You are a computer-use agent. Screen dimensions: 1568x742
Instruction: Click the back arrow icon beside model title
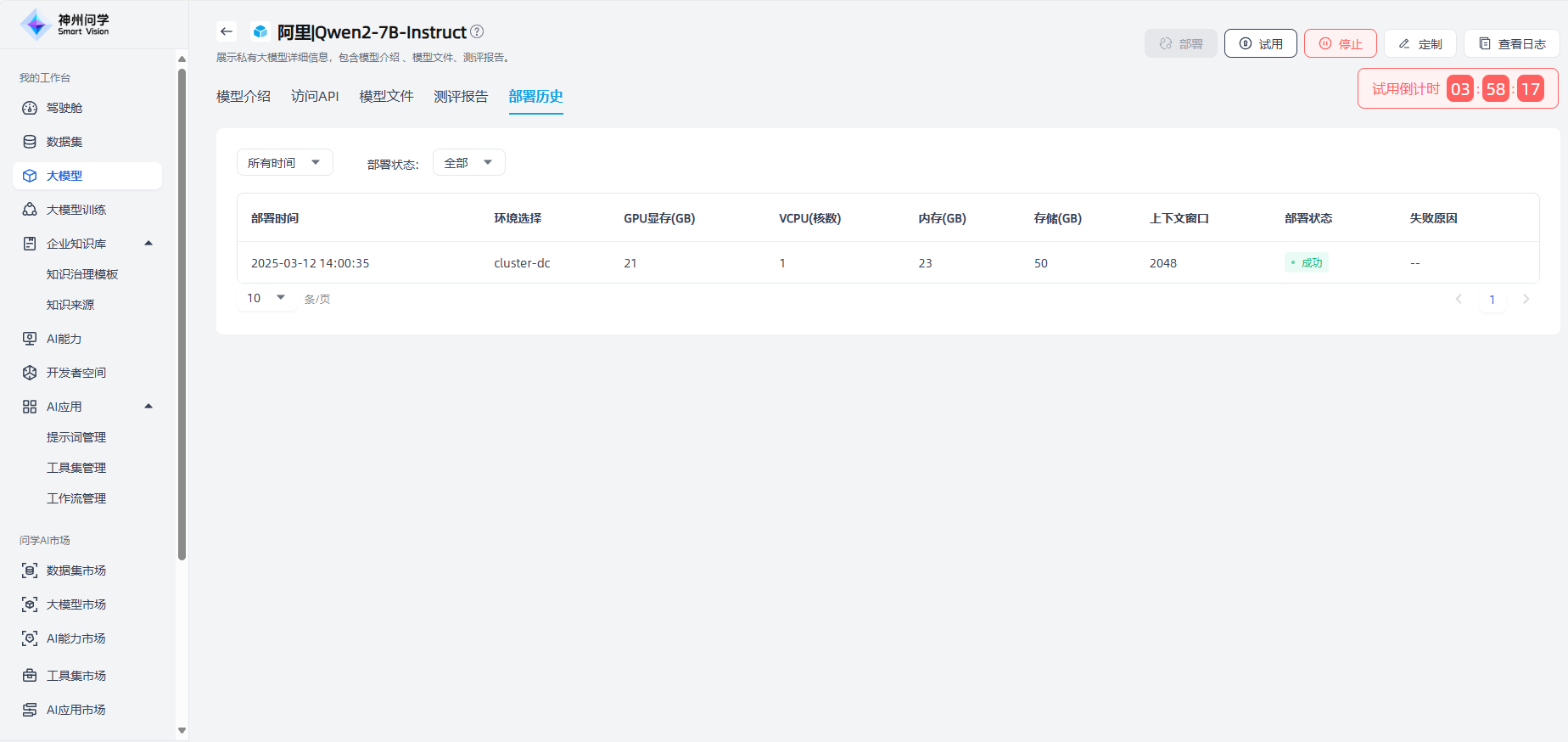point(226,32)
